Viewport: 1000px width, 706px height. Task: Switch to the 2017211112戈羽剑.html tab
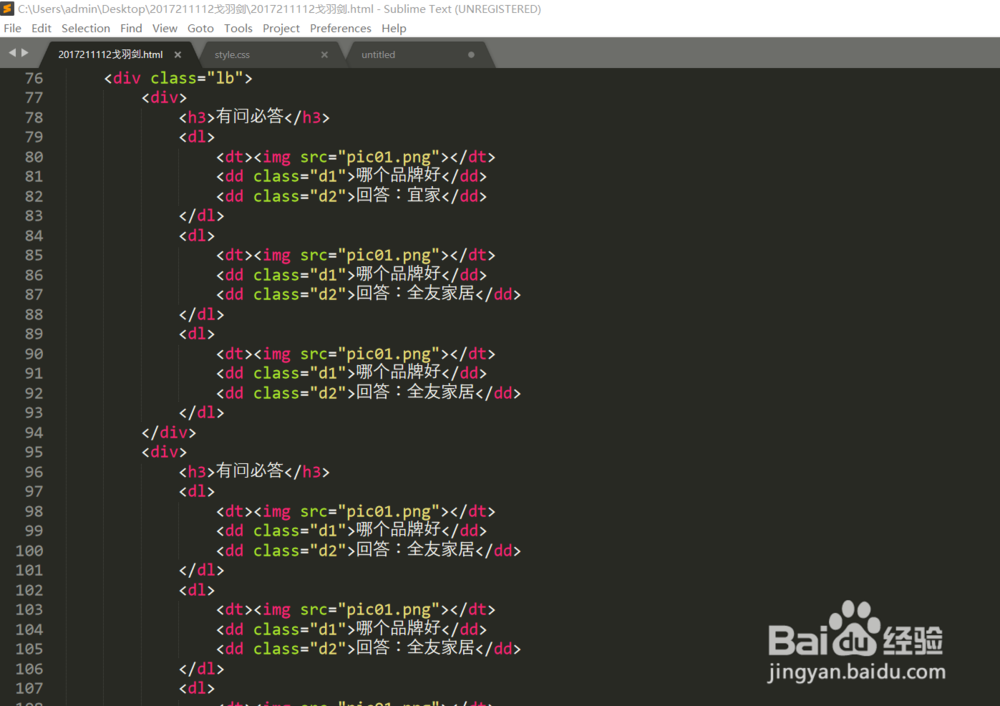click(110, 55)
